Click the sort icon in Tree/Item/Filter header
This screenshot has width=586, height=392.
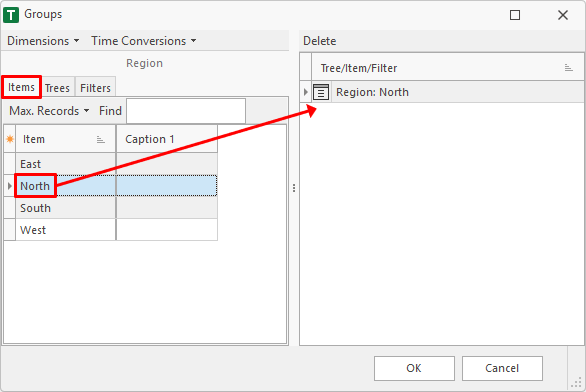pos(568,68)
